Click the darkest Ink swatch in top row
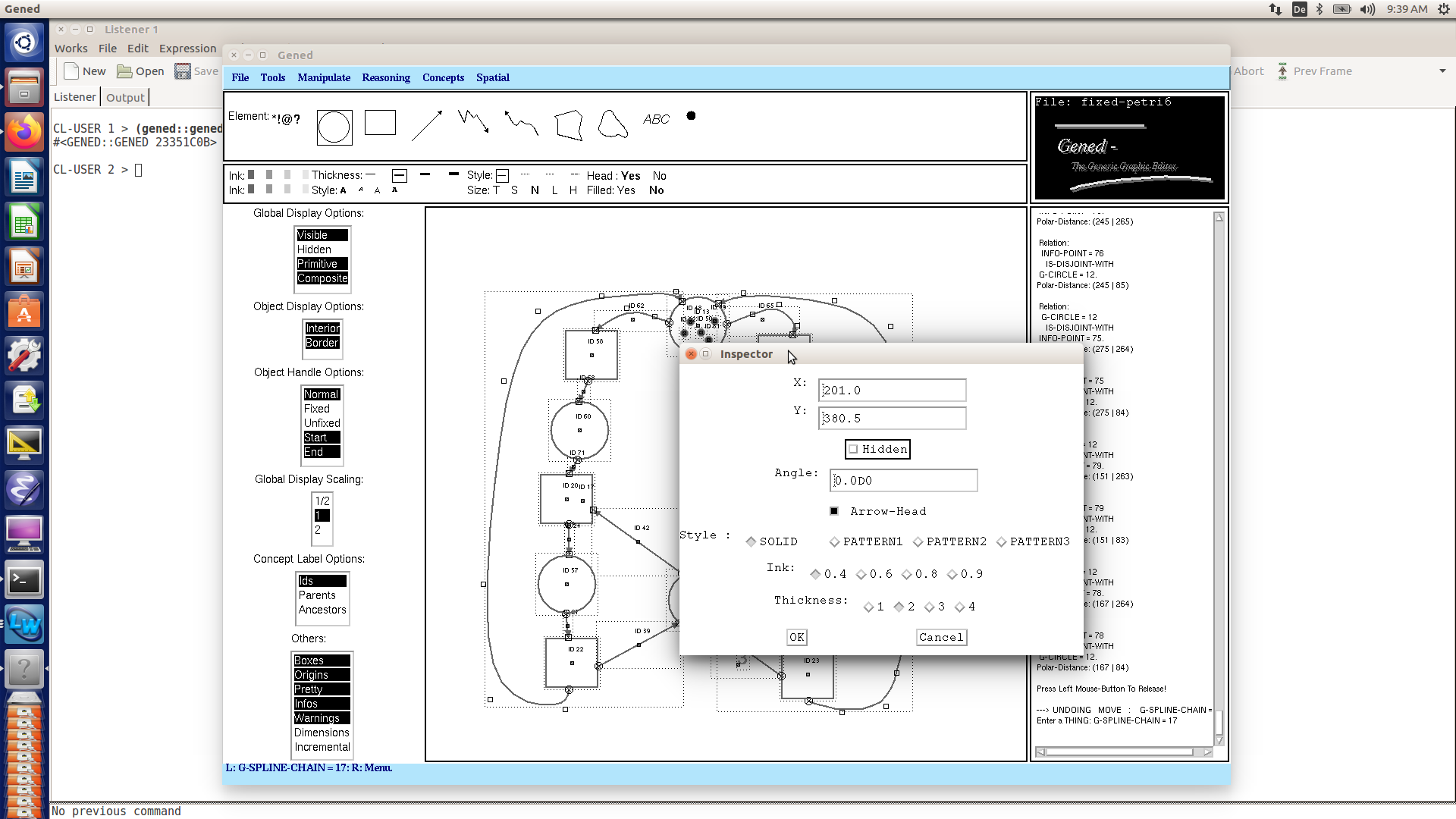 click(x=251, y=174)
